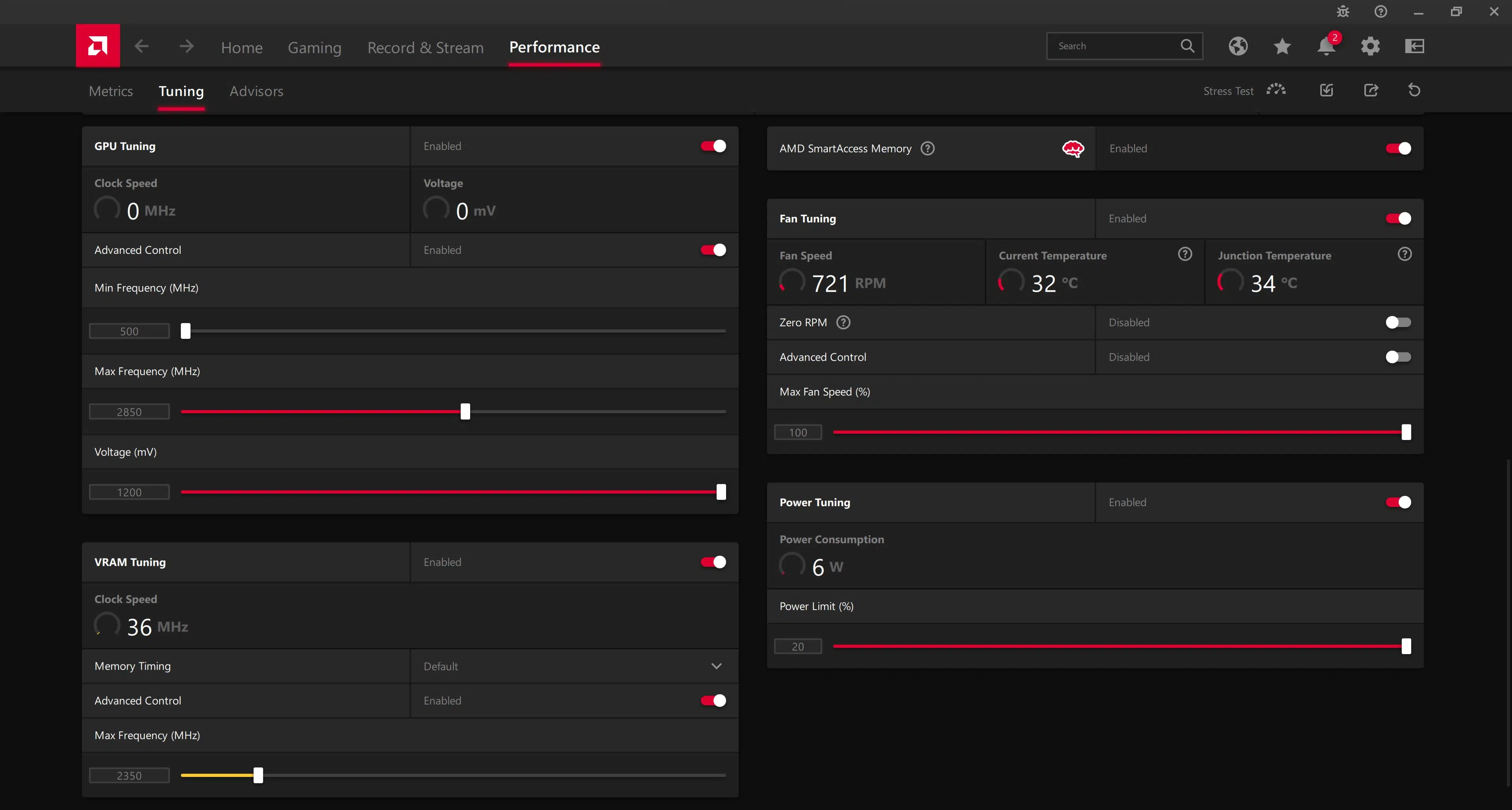Toggle VRAM Advanced Control switch
The height and width of the screenshot is (810, 1512).
713,700
